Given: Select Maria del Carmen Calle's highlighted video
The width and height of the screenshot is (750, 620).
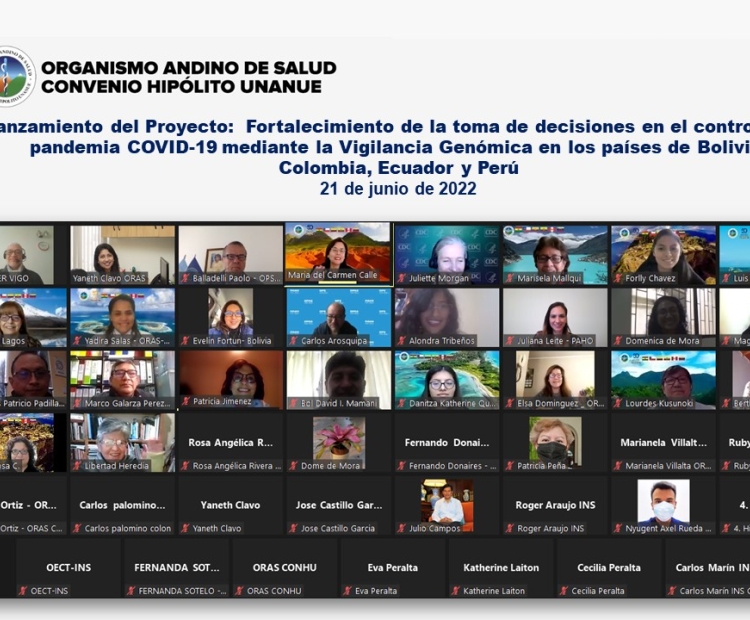Looking at the screenshot, I should pyautogui.click(x=338, y=253).
